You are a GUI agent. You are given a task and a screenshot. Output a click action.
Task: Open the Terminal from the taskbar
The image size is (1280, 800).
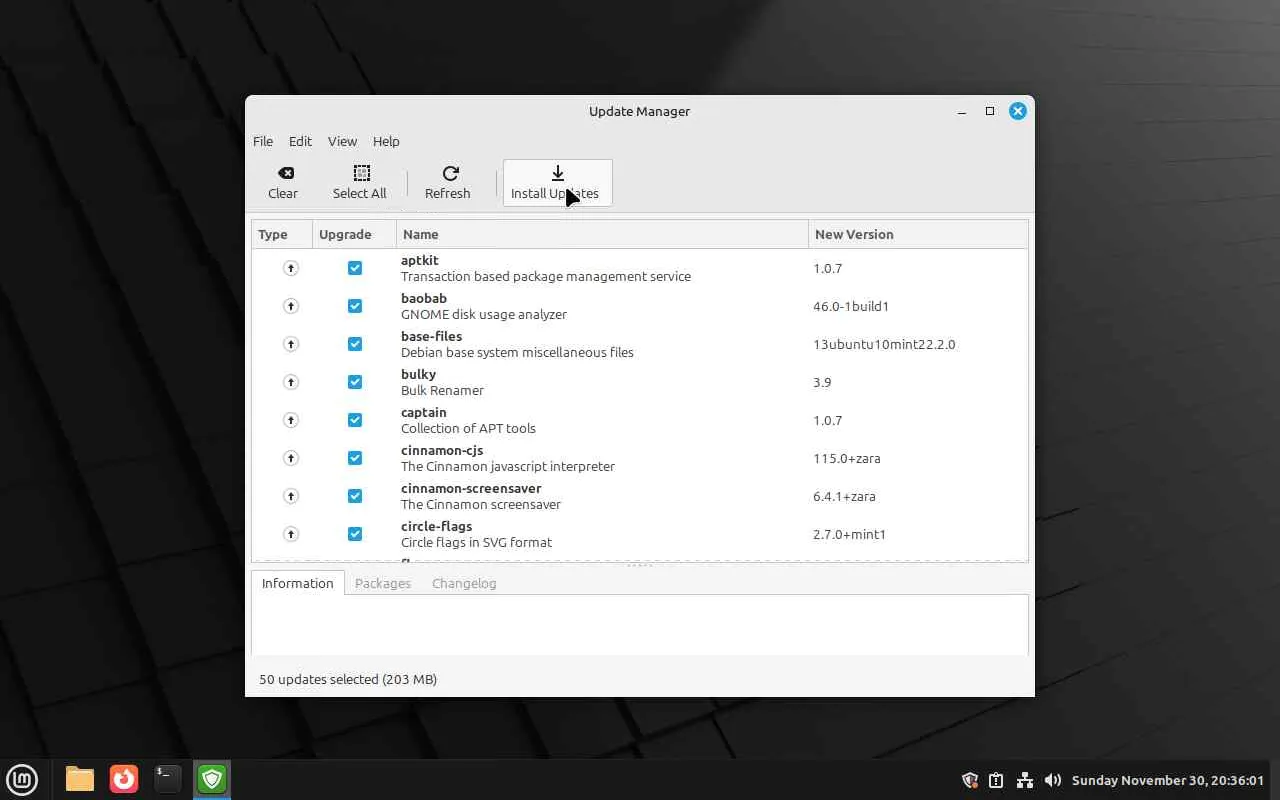pos(168,779)
